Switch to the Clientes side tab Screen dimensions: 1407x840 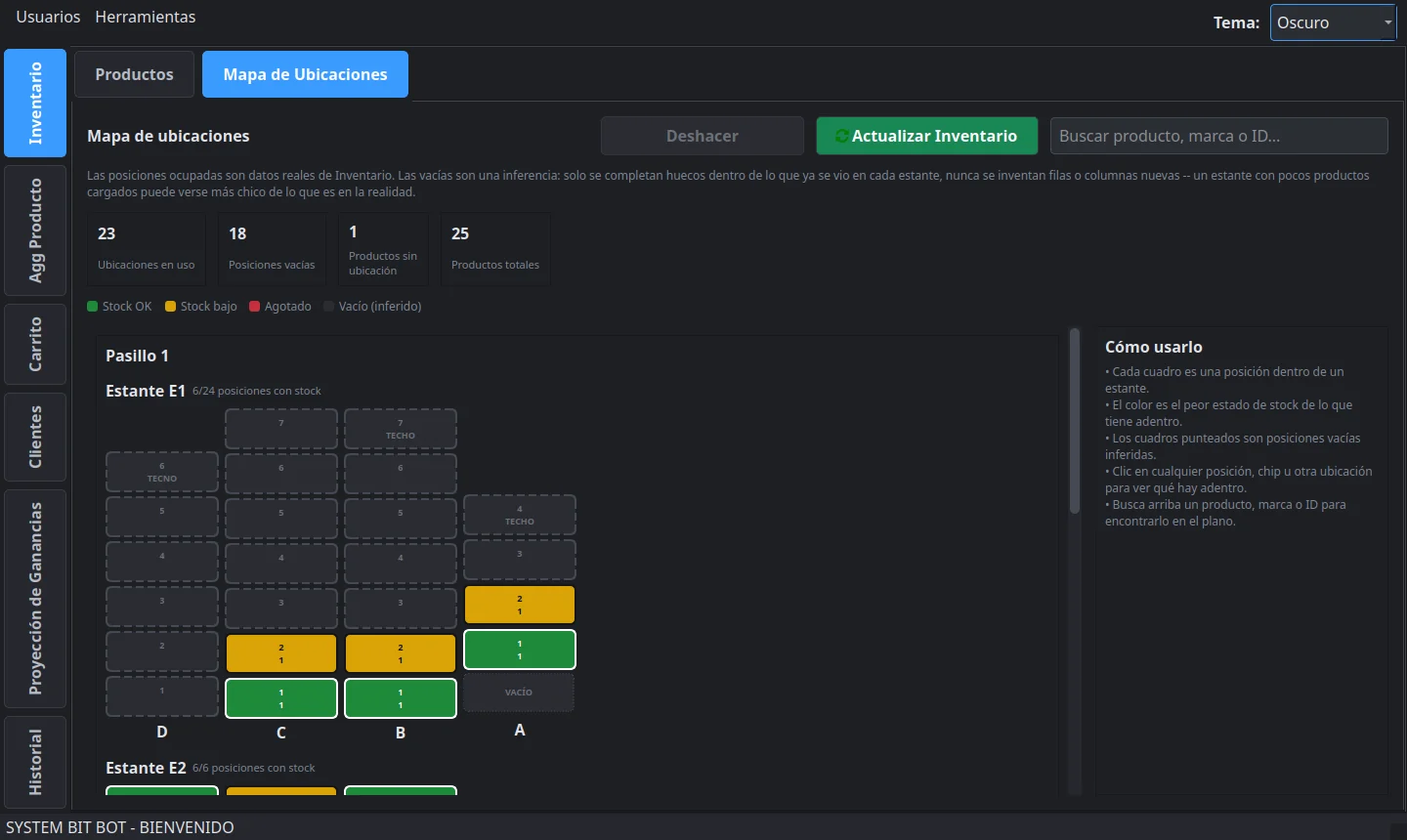click(x=35, y=437)
